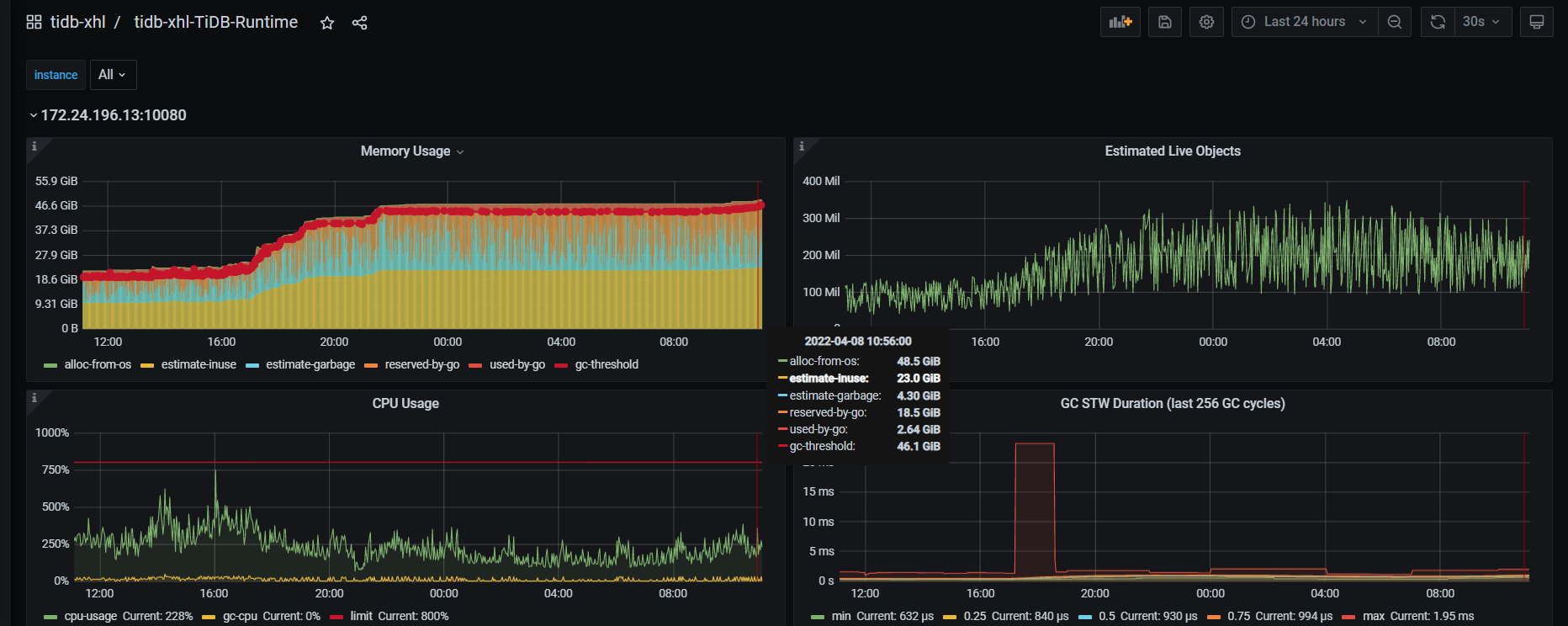Viewport: 1568px width, 626px height.
Task: Toggle gc-cpu series in CPU Usage legend
Action: click(240, 616)
